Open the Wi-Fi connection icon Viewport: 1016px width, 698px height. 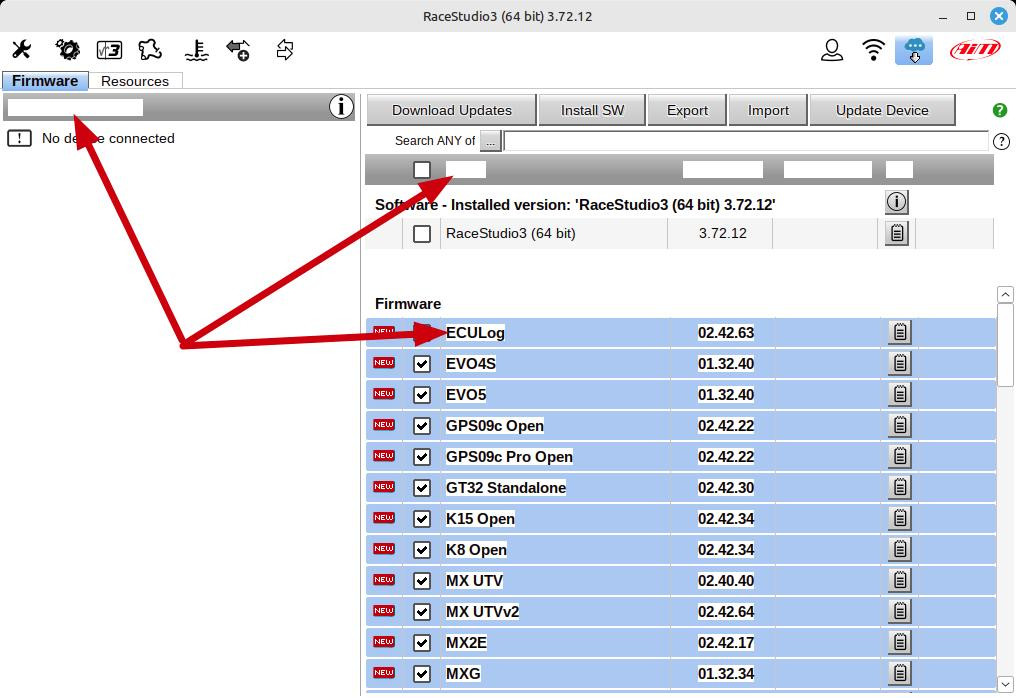coord(873,50)
